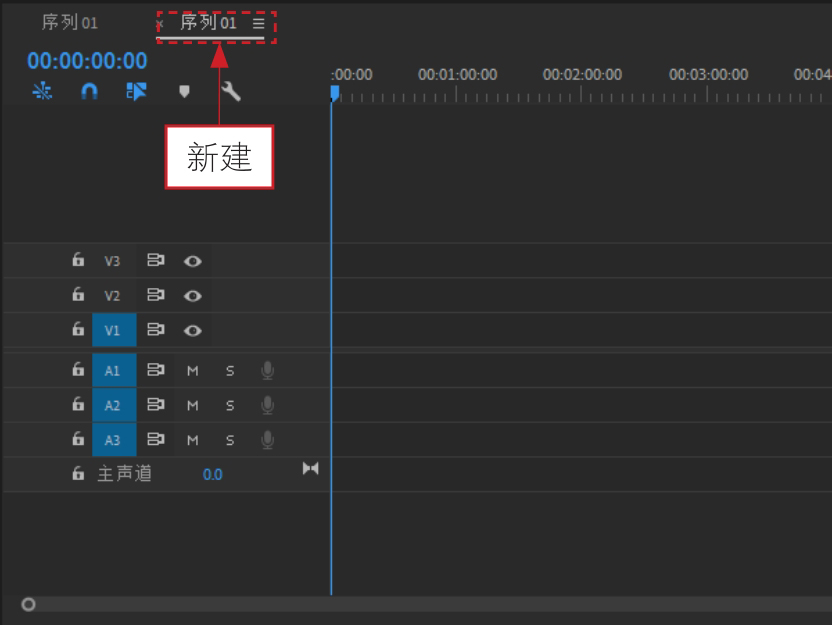Solo track A2
This screenshot has width=832, height=625.
[x=230, y=406]
